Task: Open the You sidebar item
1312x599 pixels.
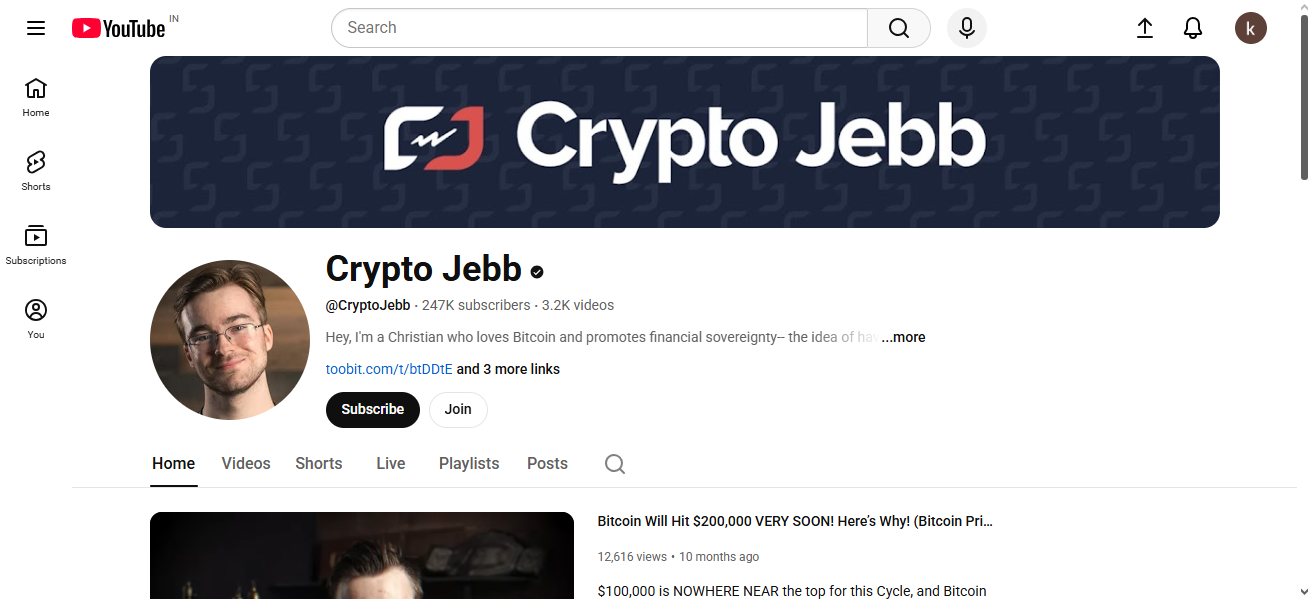Action: (36, 319)
